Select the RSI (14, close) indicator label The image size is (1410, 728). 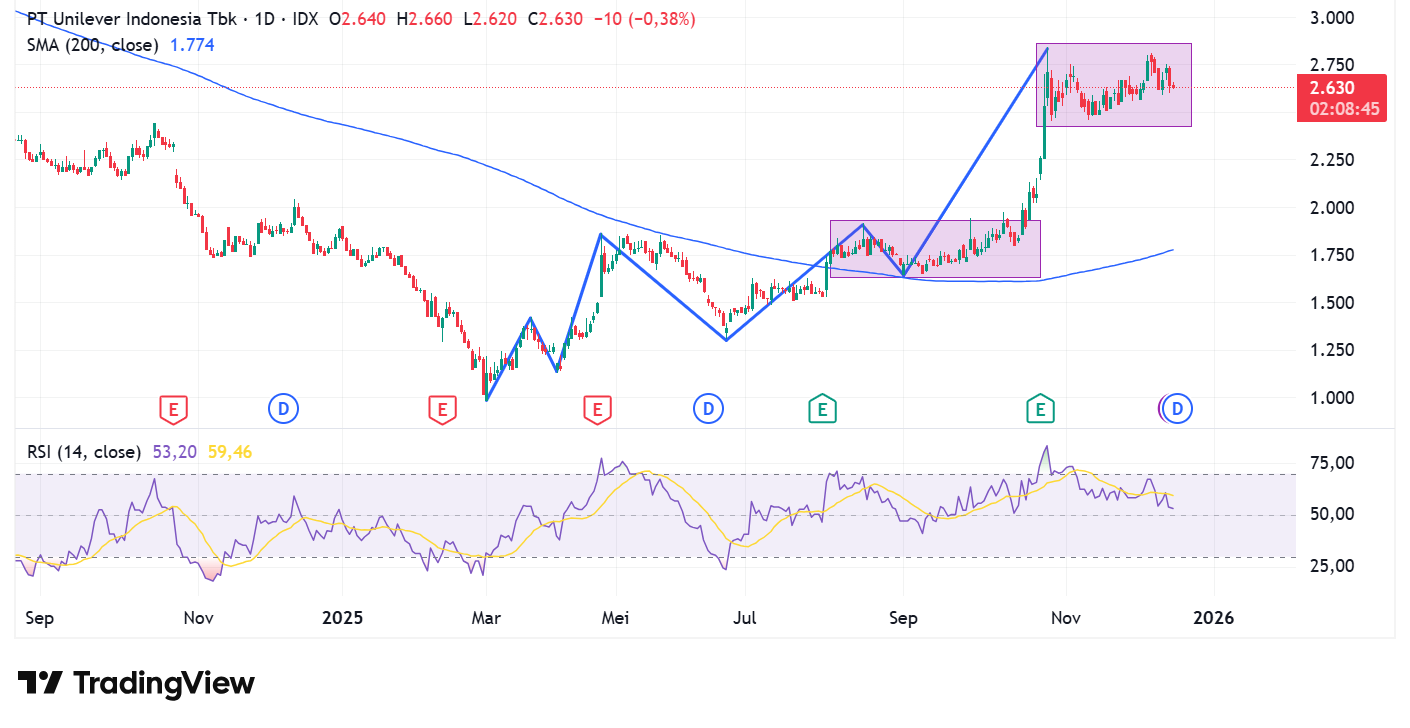pos(84,452)
